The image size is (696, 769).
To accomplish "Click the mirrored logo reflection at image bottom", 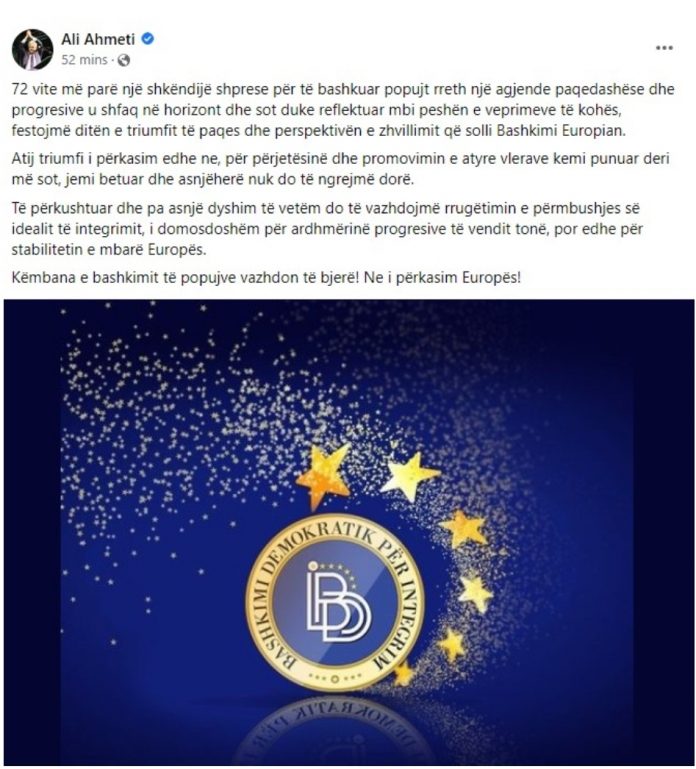I will click(335, 731).
